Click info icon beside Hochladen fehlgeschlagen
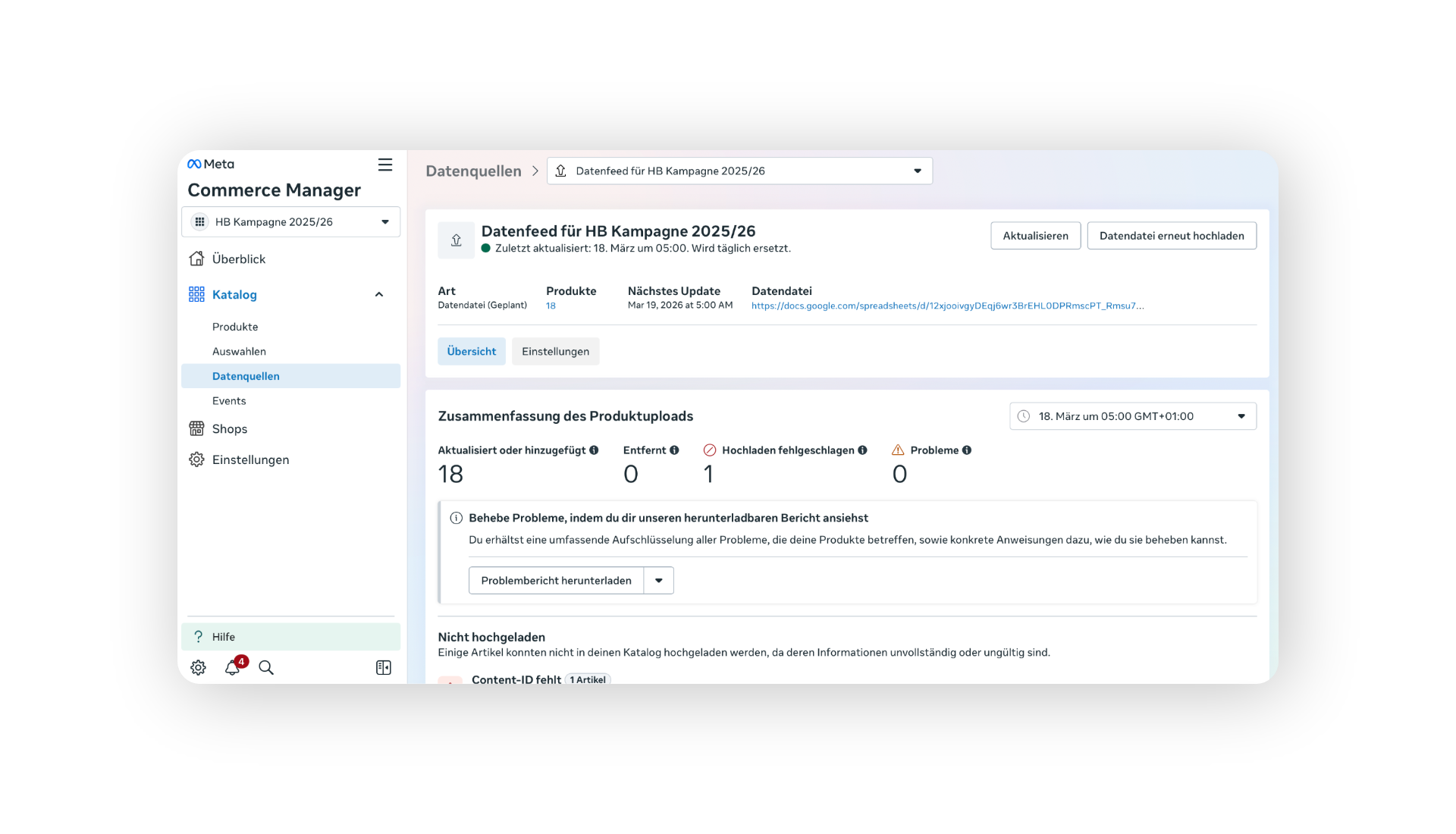The width and height of the screenshot is (1456, 834). pos(862,450)
